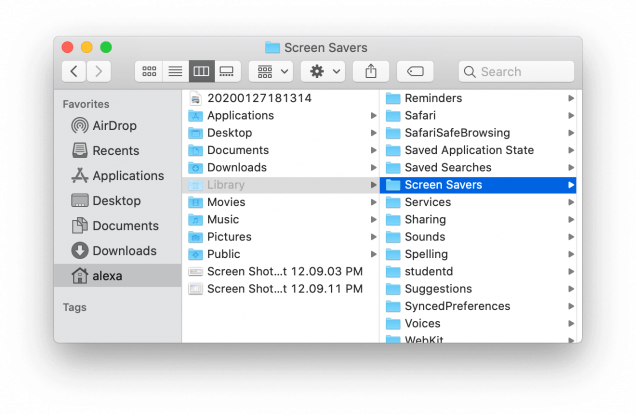Click the Search field

point(516,72)
